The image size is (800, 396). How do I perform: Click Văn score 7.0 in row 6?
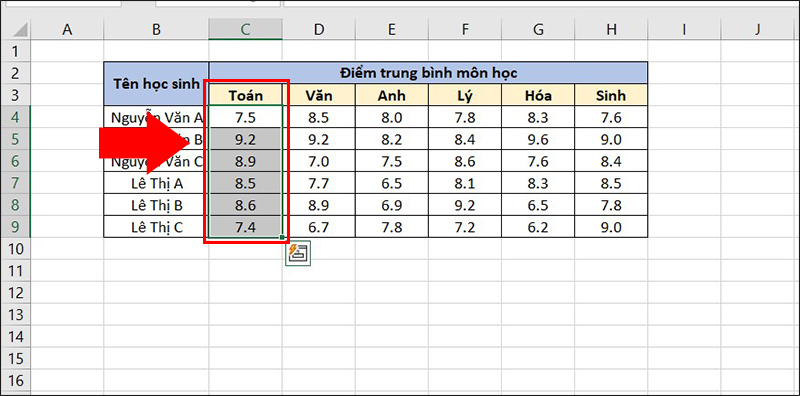tap(319, 161)
